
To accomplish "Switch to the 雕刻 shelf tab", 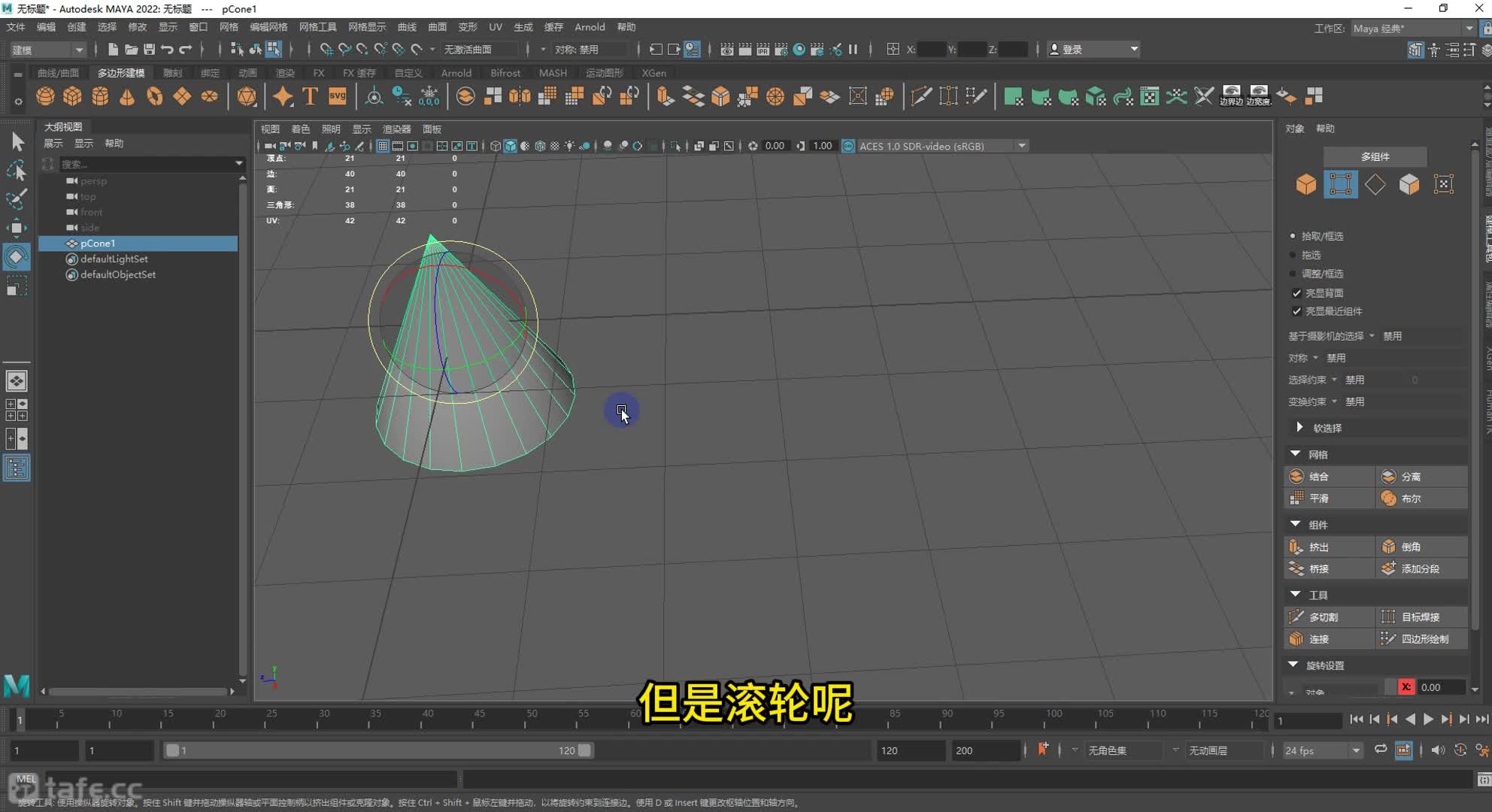I will [x=172, y=73].
